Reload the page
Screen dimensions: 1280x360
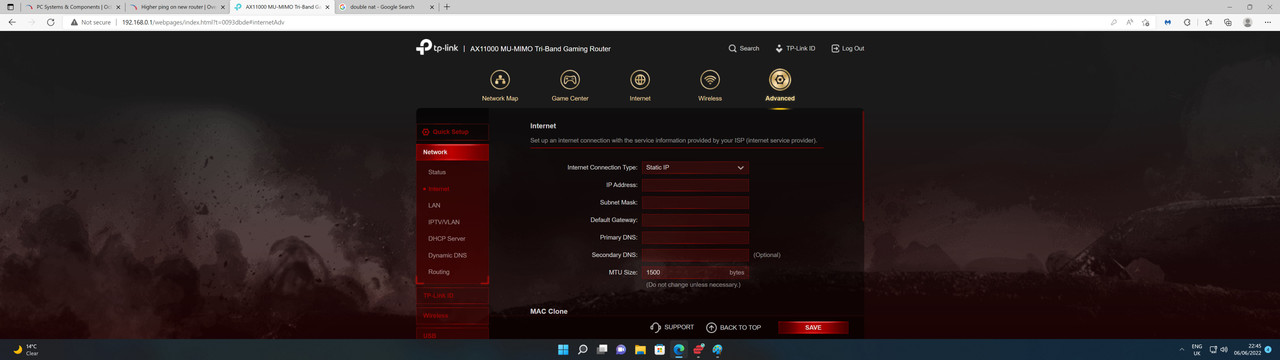pyautogui.click(x=51, y=22)
